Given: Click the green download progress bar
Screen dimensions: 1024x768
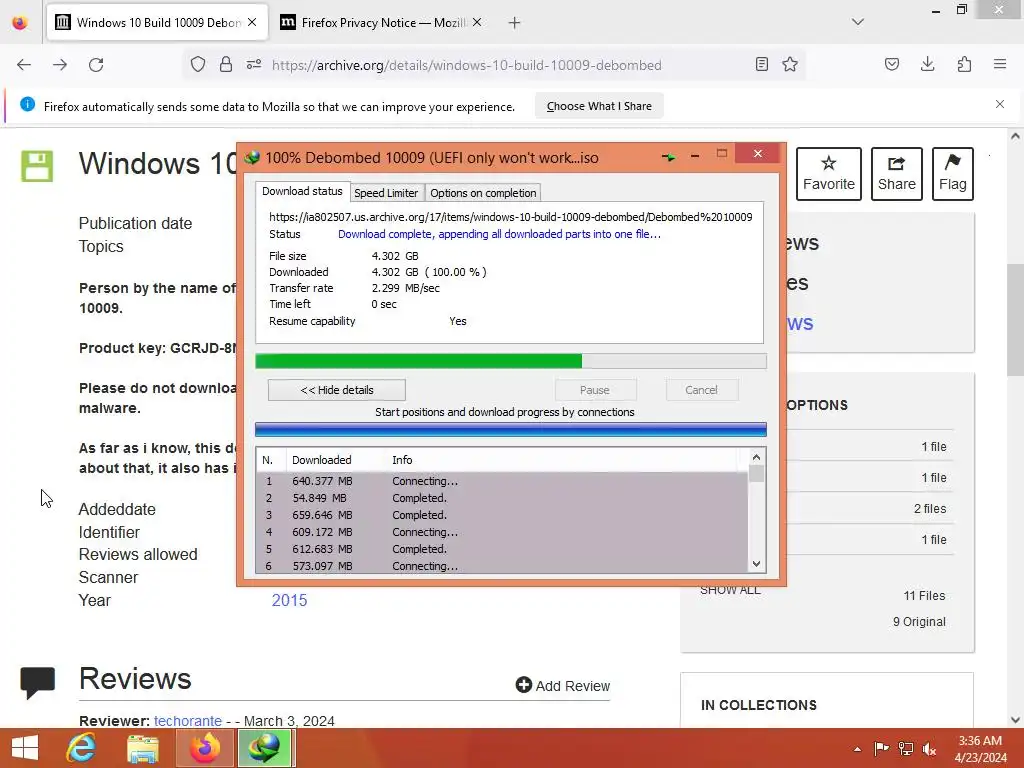Looking at the screenshot, I should click(x=511, y=361).
